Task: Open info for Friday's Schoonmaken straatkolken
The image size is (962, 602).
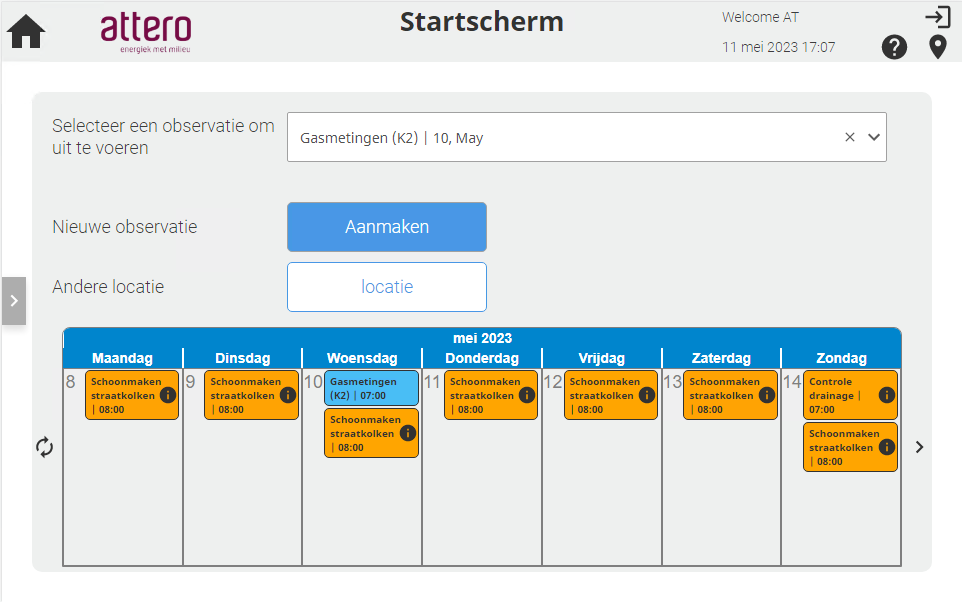Action: coord(647,395)
